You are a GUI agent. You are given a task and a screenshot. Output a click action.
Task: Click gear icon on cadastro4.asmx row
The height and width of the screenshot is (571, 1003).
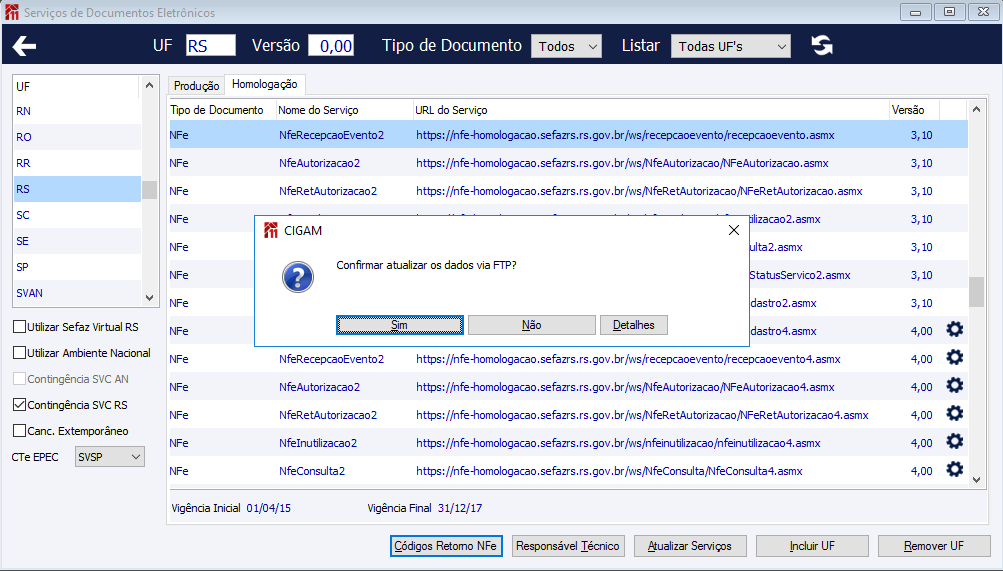tap(954, 329)
